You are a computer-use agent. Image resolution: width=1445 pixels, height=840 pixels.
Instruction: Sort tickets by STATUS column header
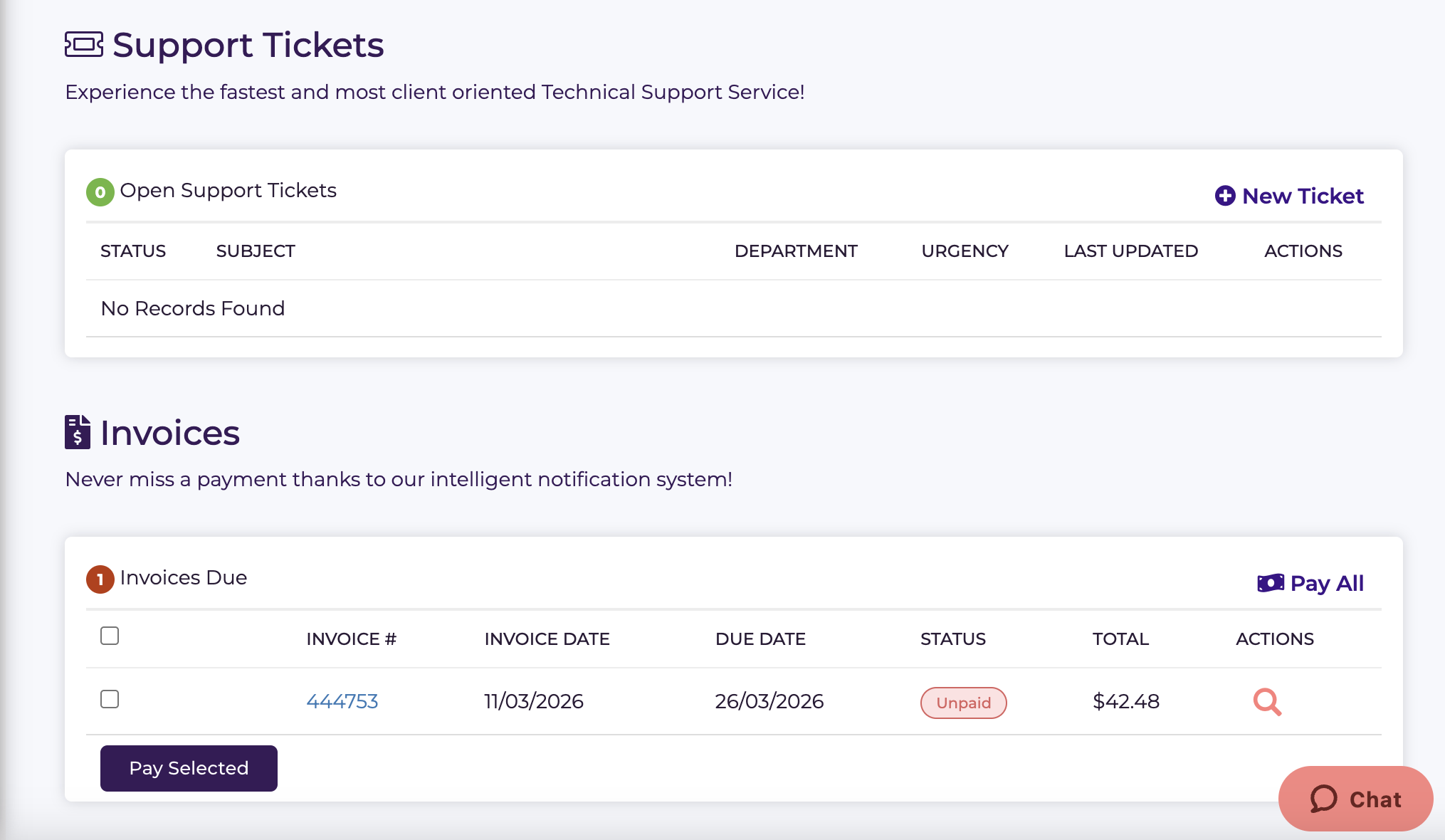133,251
